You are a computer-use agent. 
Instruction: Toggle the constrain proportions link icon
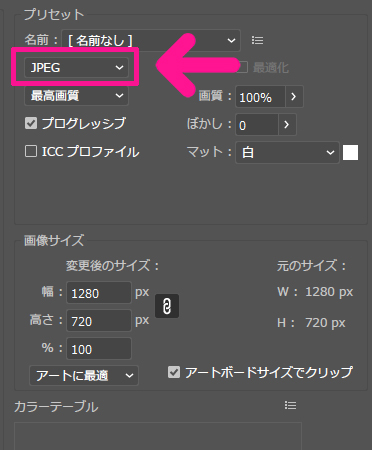[x=167, y=306]
